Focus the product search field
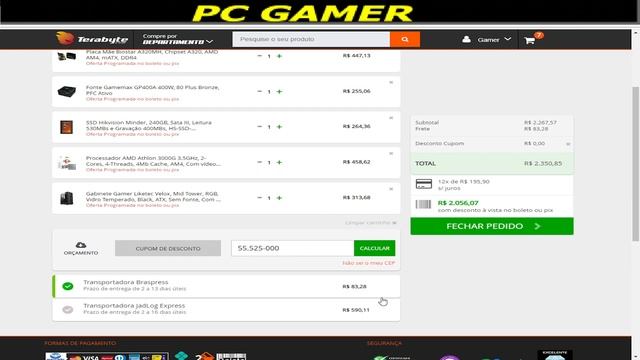The height and width of the screenshot is (360, 640). point(311,39)
